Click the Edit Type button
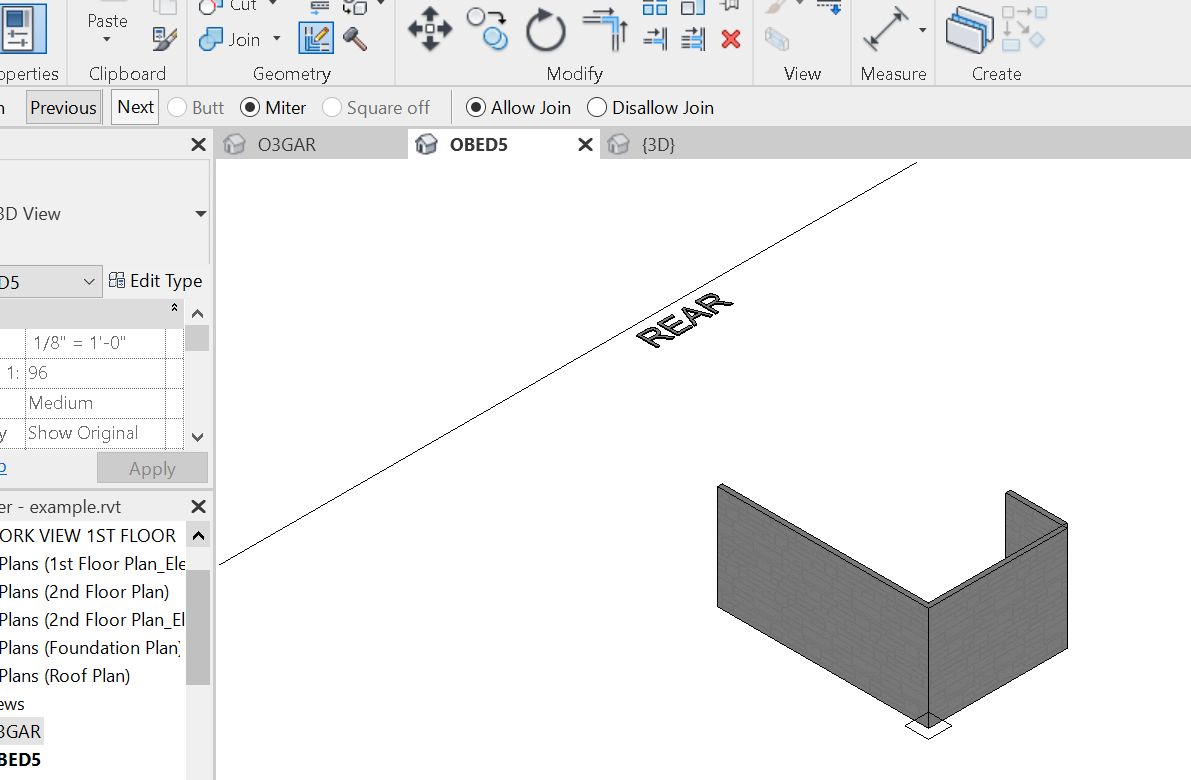Viewport: 1191px width, 780px height. pos(156,280)
